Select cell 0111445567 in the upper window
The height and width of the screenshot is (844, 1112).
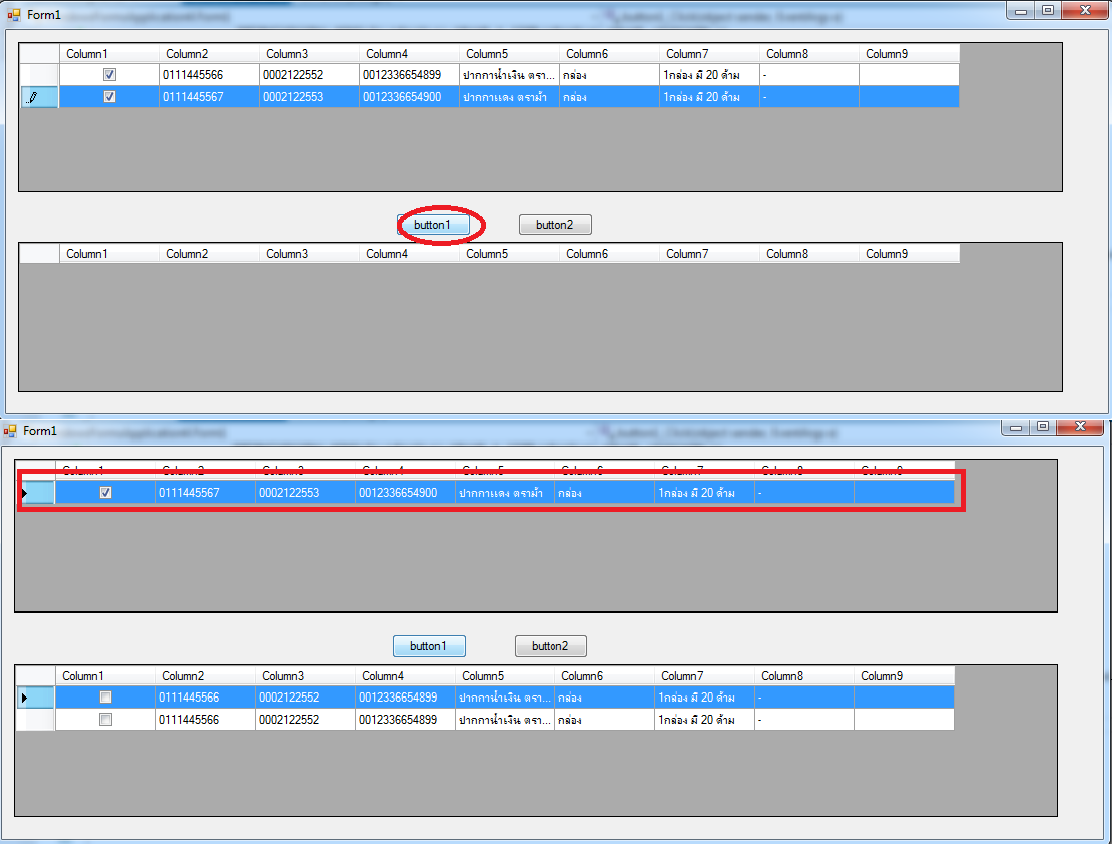(209, 97)
